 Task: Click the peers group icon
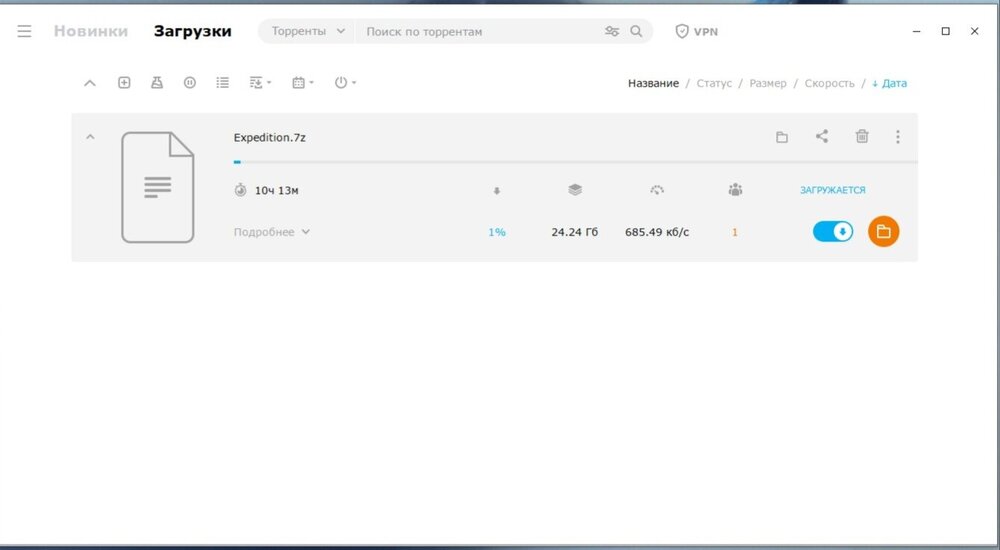735,190
